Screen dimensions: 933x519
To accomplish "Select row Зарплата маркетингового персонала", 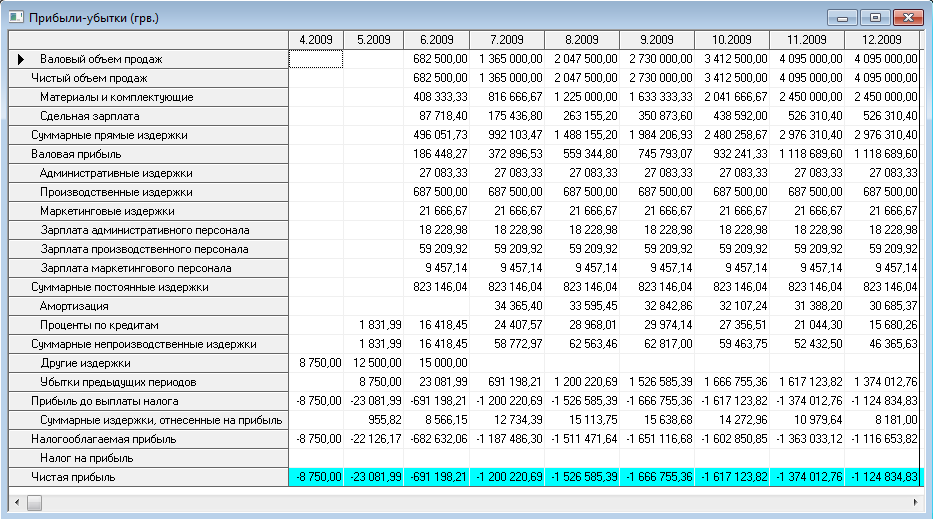I will pyautogui.click(x=149, y=268).
